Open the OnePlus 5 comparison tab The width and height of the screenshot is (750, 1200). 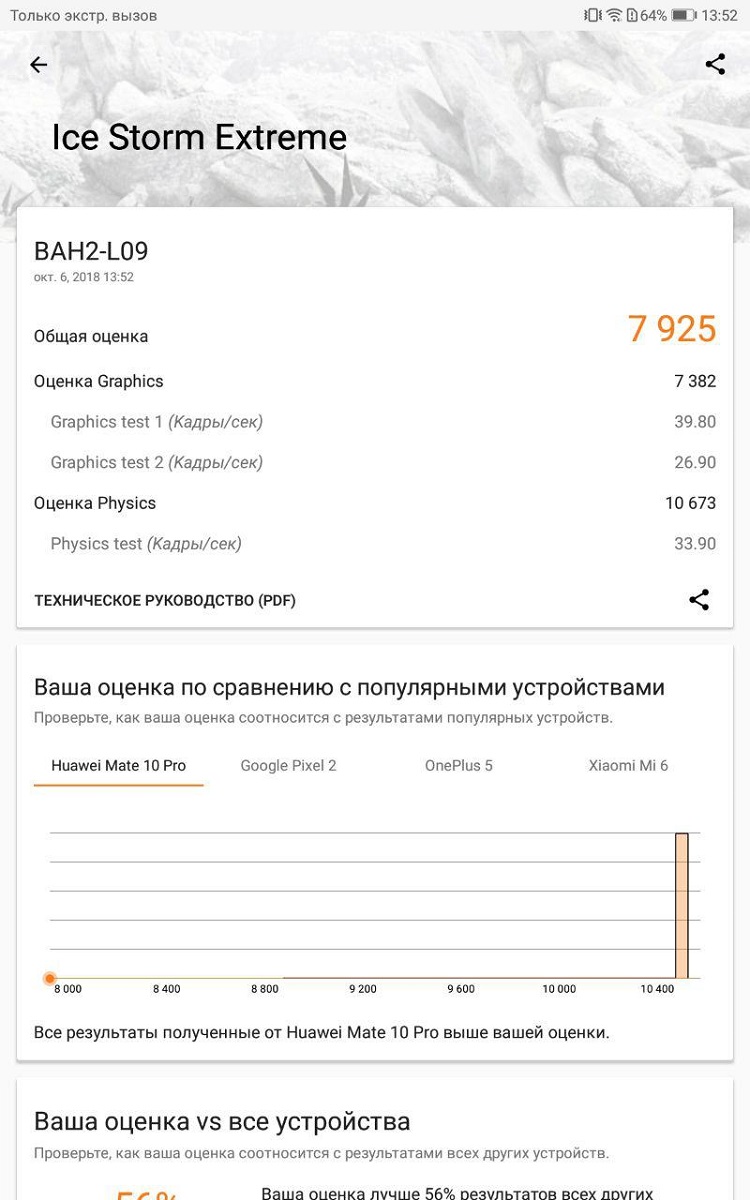(459, 766)
